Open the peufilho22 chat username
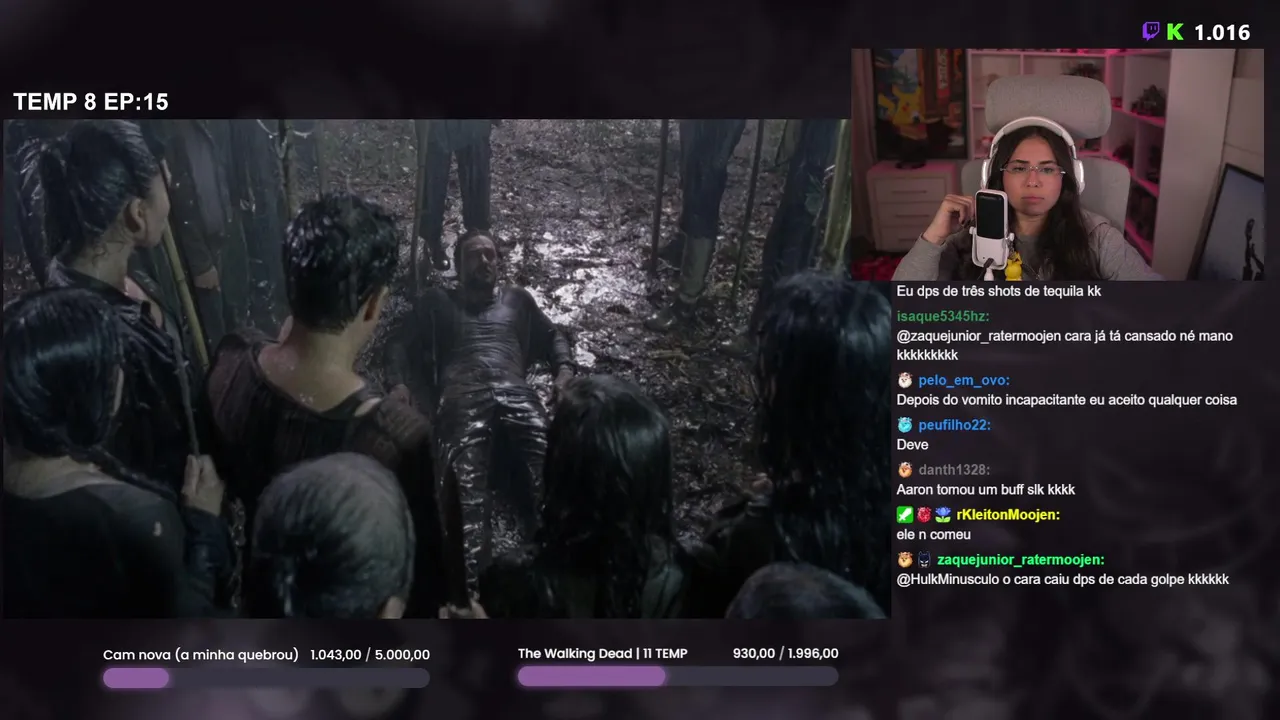The image size is (1280, 720). point(954,425)
